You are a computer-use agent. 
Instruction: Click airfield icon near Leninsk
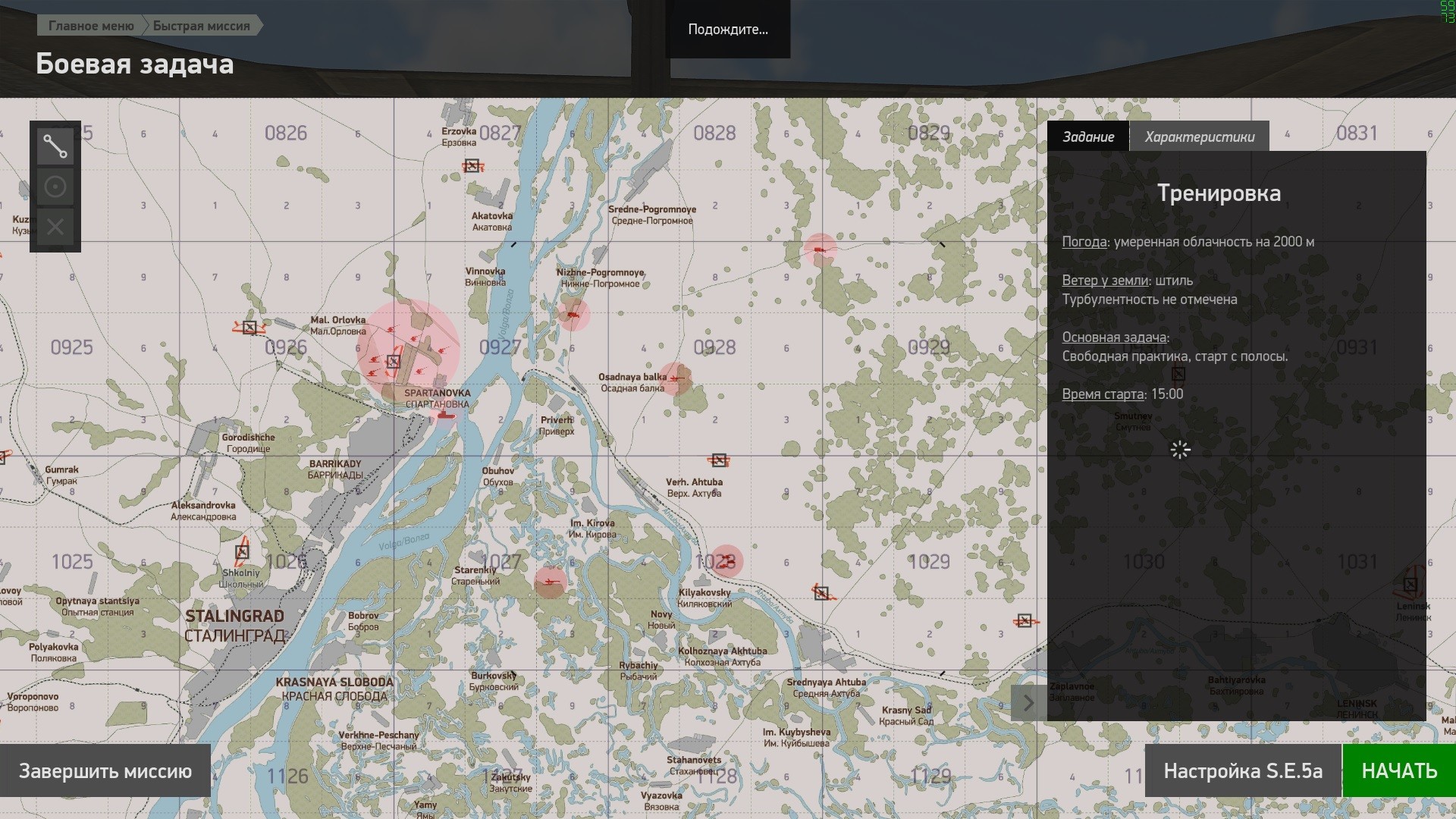click(1410, 584)
